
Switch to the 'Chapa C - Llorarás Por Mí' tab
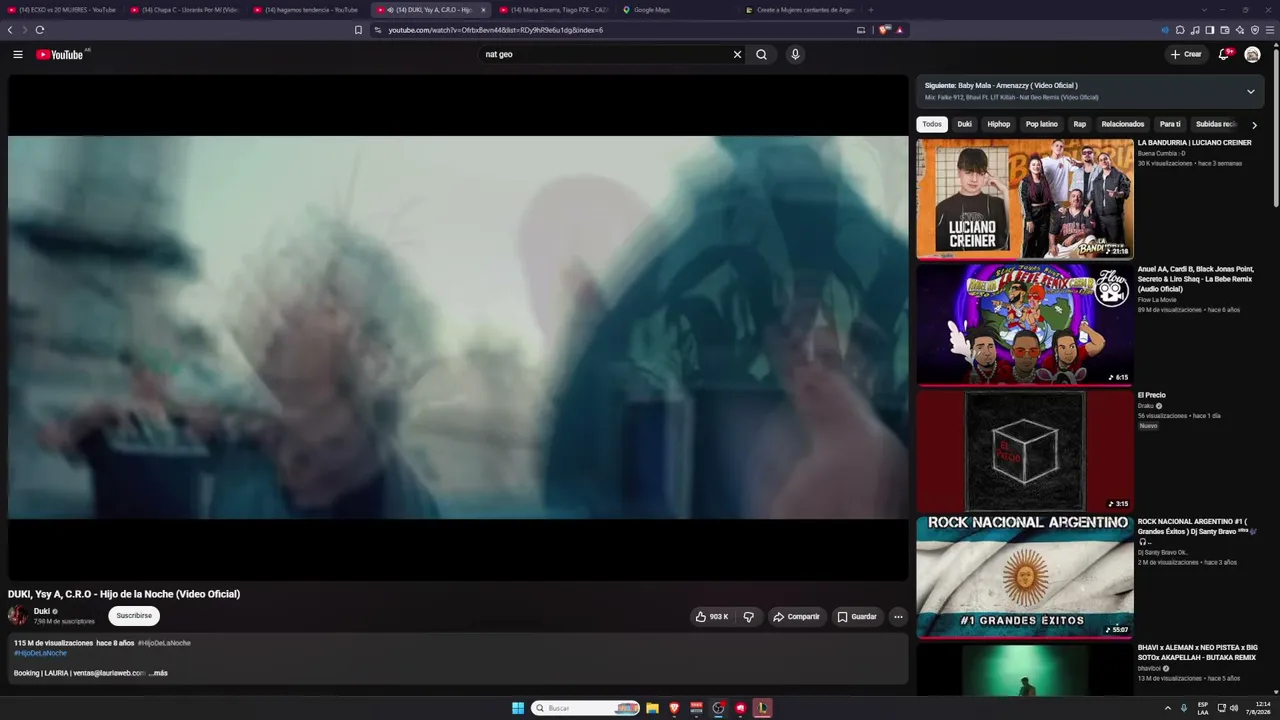185,10
